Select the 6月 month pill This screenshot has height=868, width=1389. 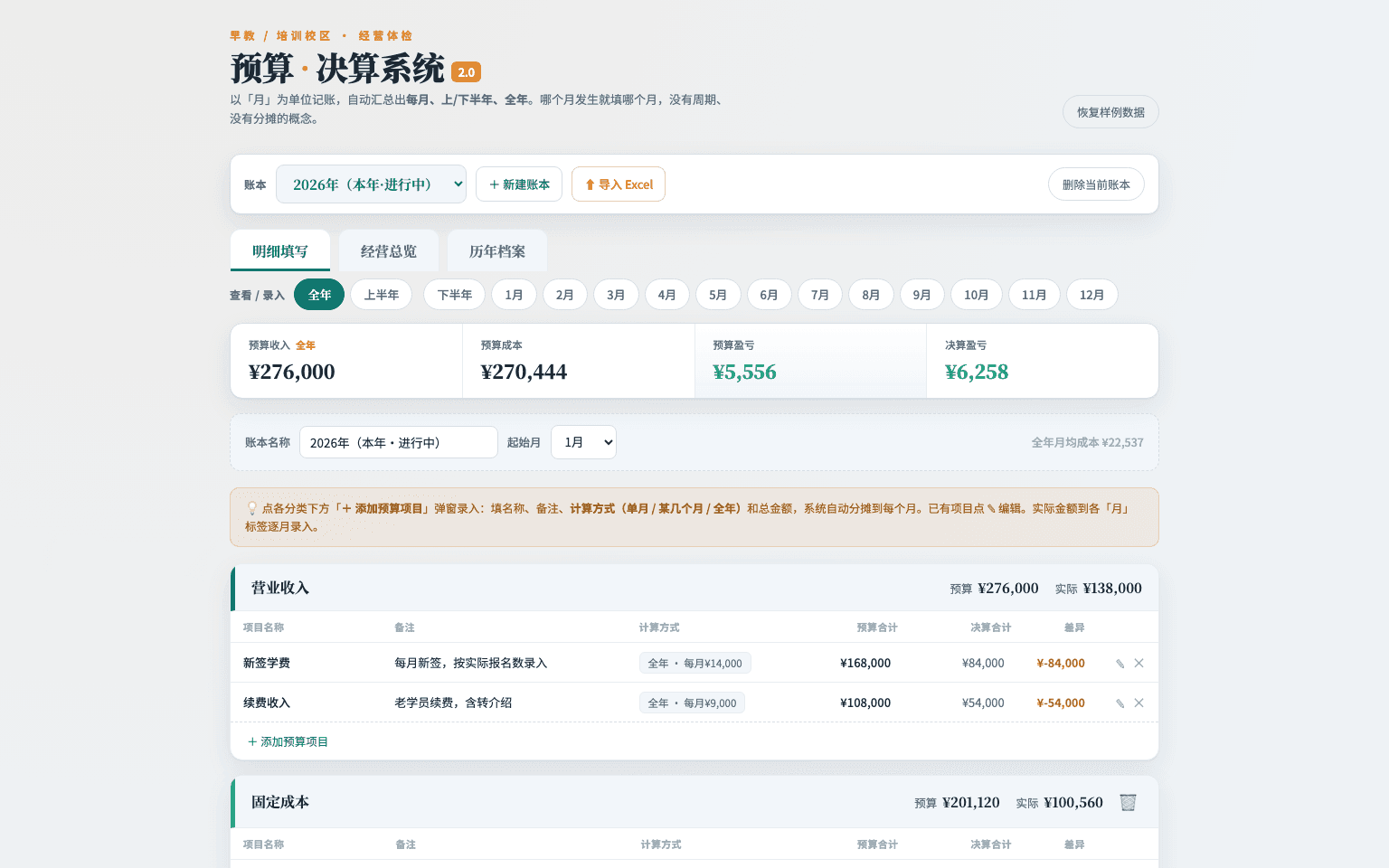770,295
